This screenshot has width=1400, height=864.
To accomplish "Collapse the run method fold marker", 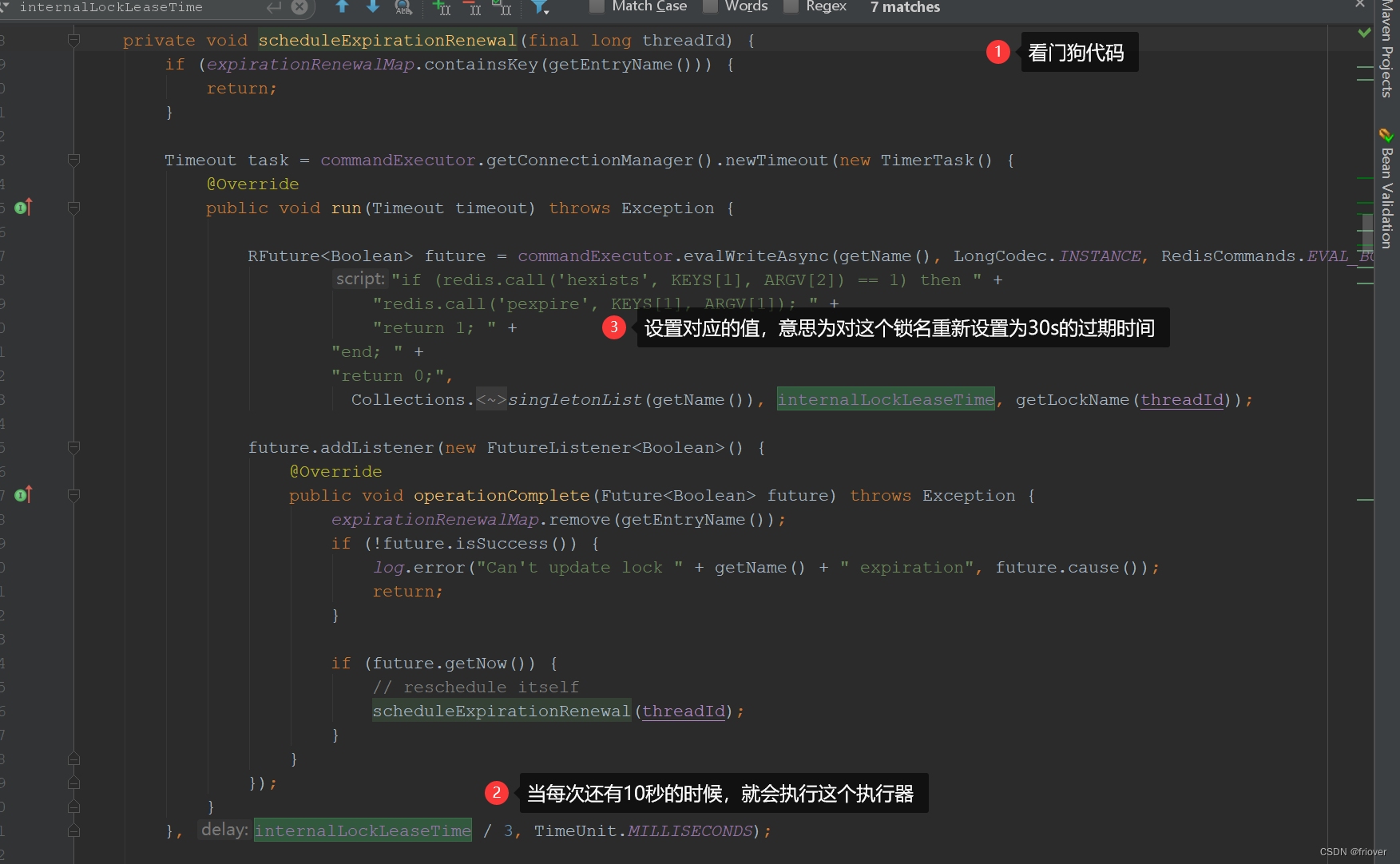I will tap(73, 208).
